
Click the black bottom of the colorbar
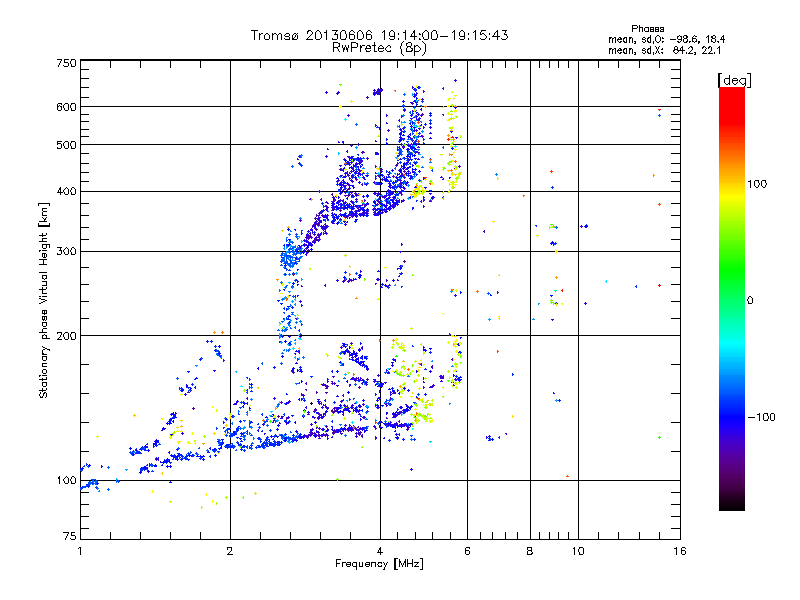[732, 503]
